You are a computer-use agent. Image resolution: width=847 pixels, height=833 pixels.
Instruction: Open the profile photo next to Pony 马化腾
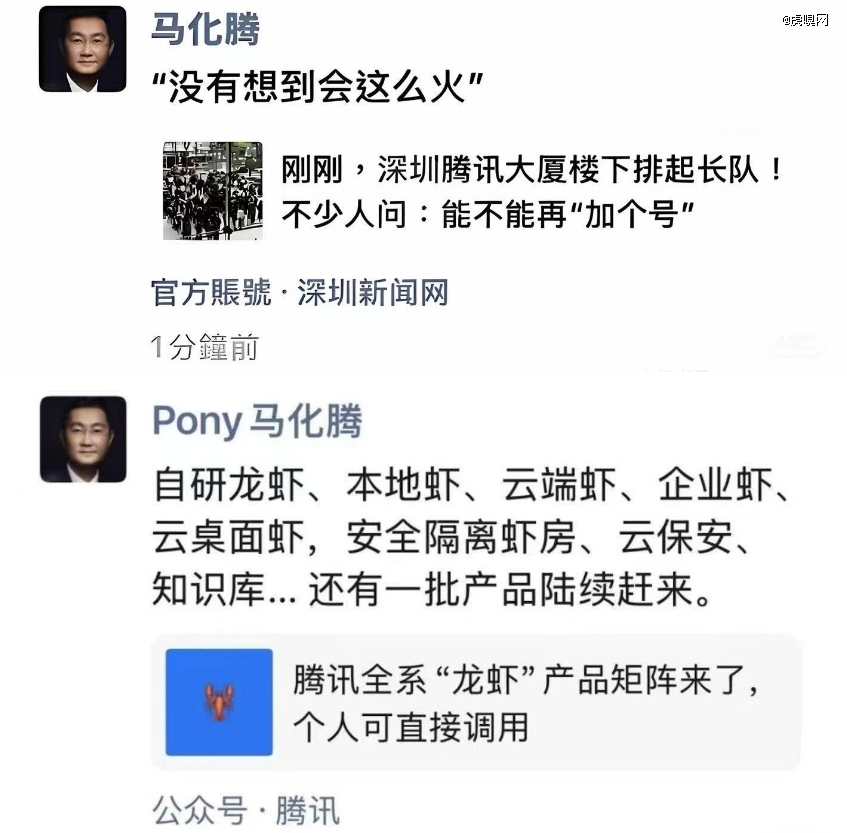tap(83, 439)
